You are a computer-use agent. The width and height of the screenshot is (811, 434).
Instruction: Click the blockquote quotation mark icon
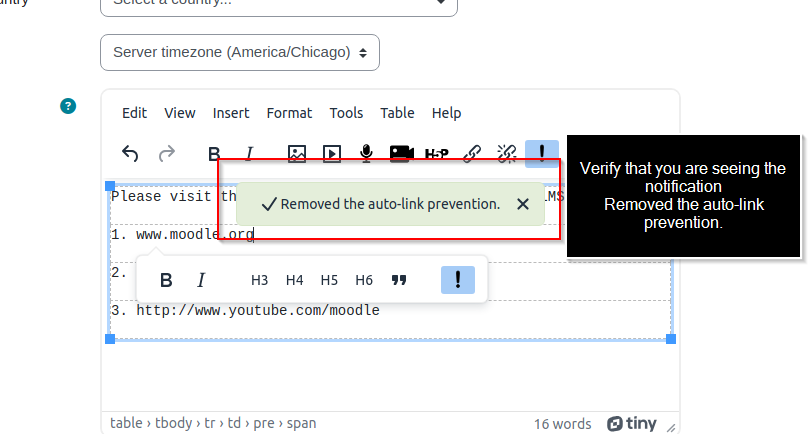(x=399, y=280)
